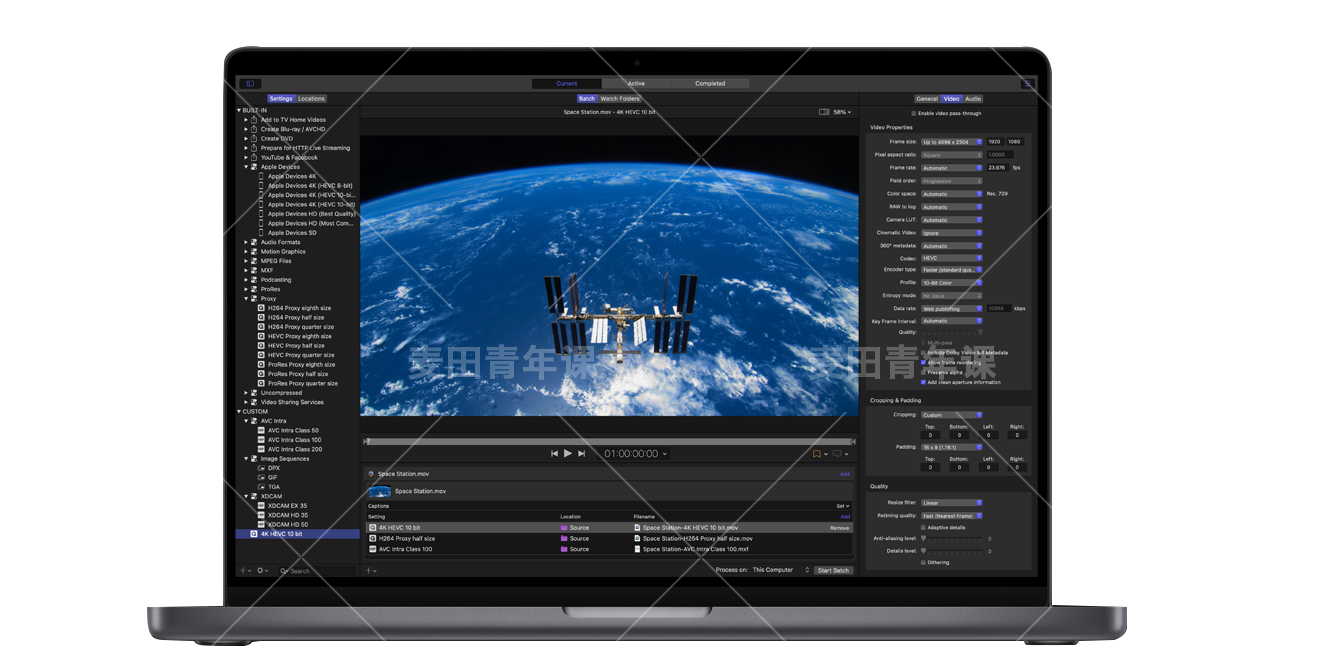Open the Cropping dropdown showing Custom
The width and height of the screenshot is (1341, 665).
point(951,415)
